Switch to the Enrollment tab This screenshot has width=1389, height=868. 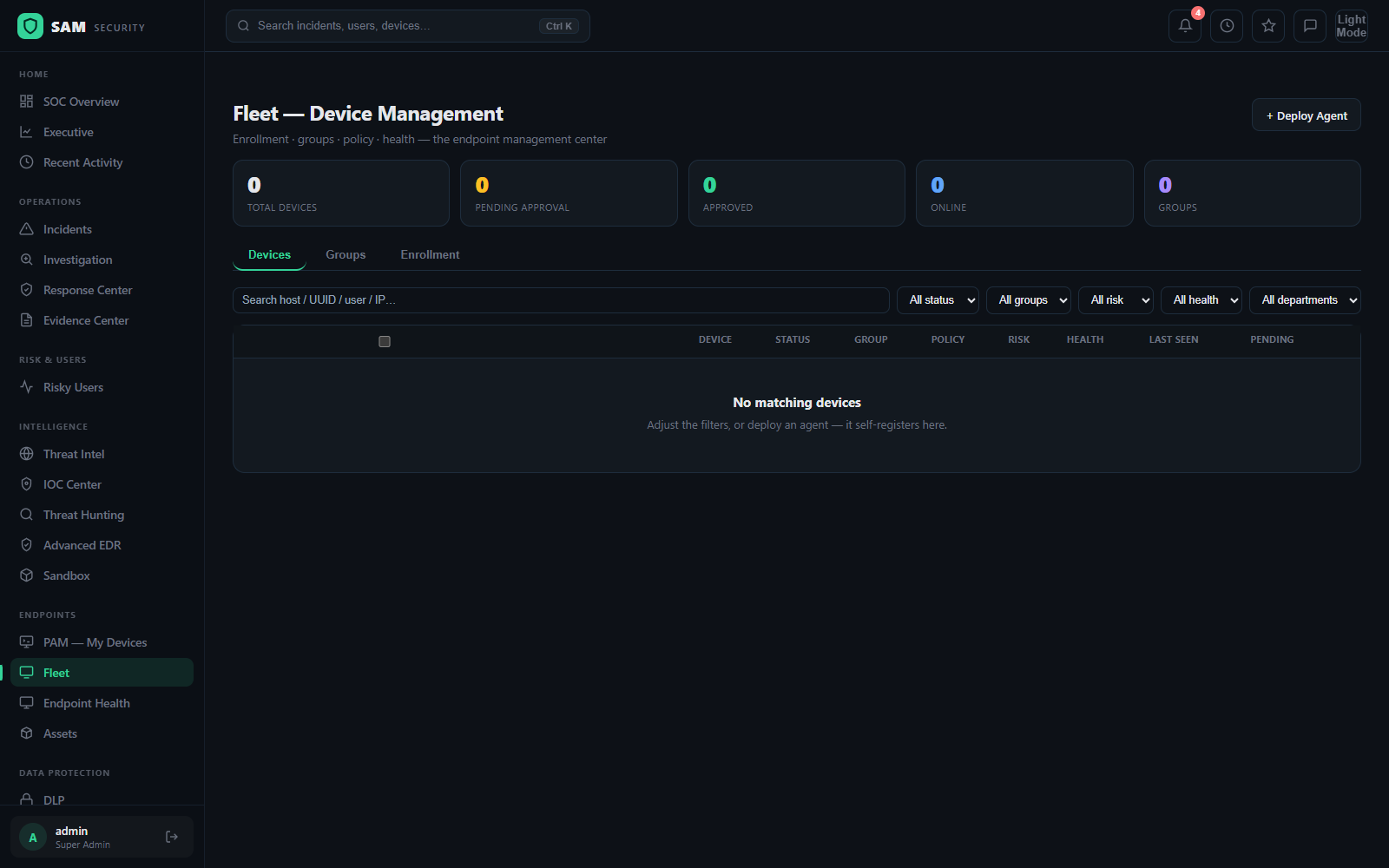[430, 254]
